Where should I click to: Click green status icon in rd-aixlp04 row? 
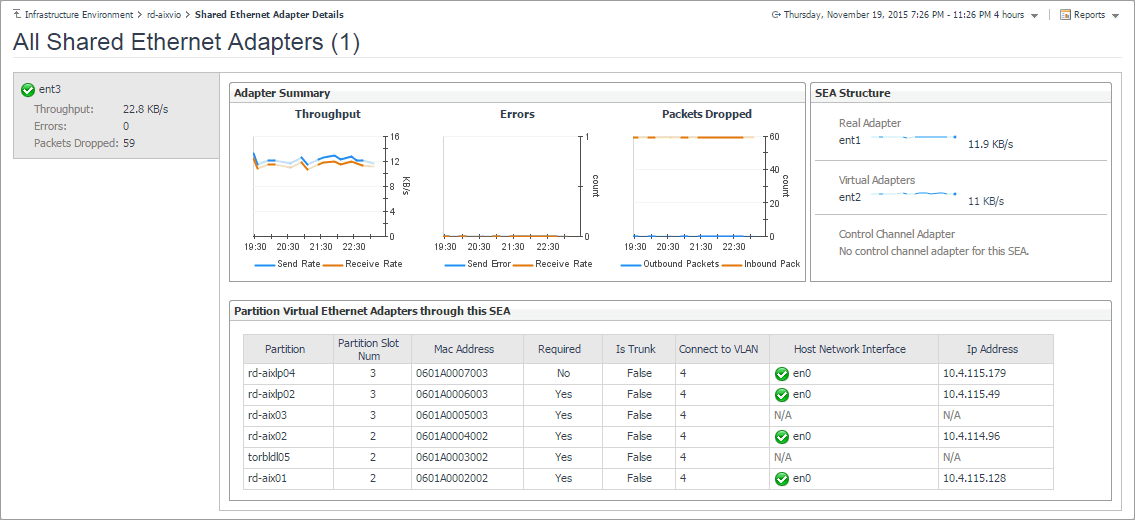click(x=781, y=373)
